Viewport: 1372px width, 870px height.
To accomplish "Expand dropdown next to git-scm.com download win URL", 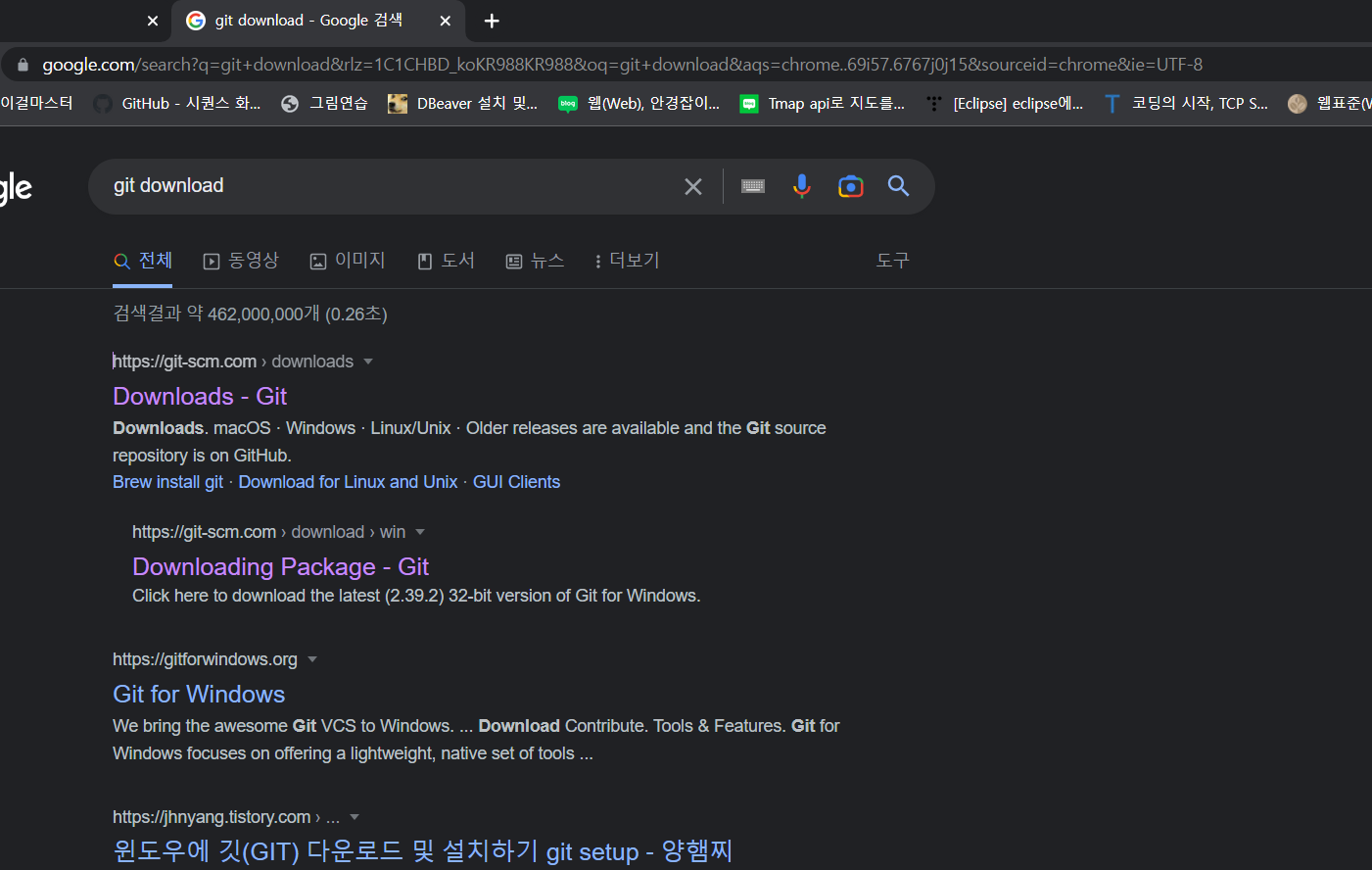I will [x=420, y=532].
